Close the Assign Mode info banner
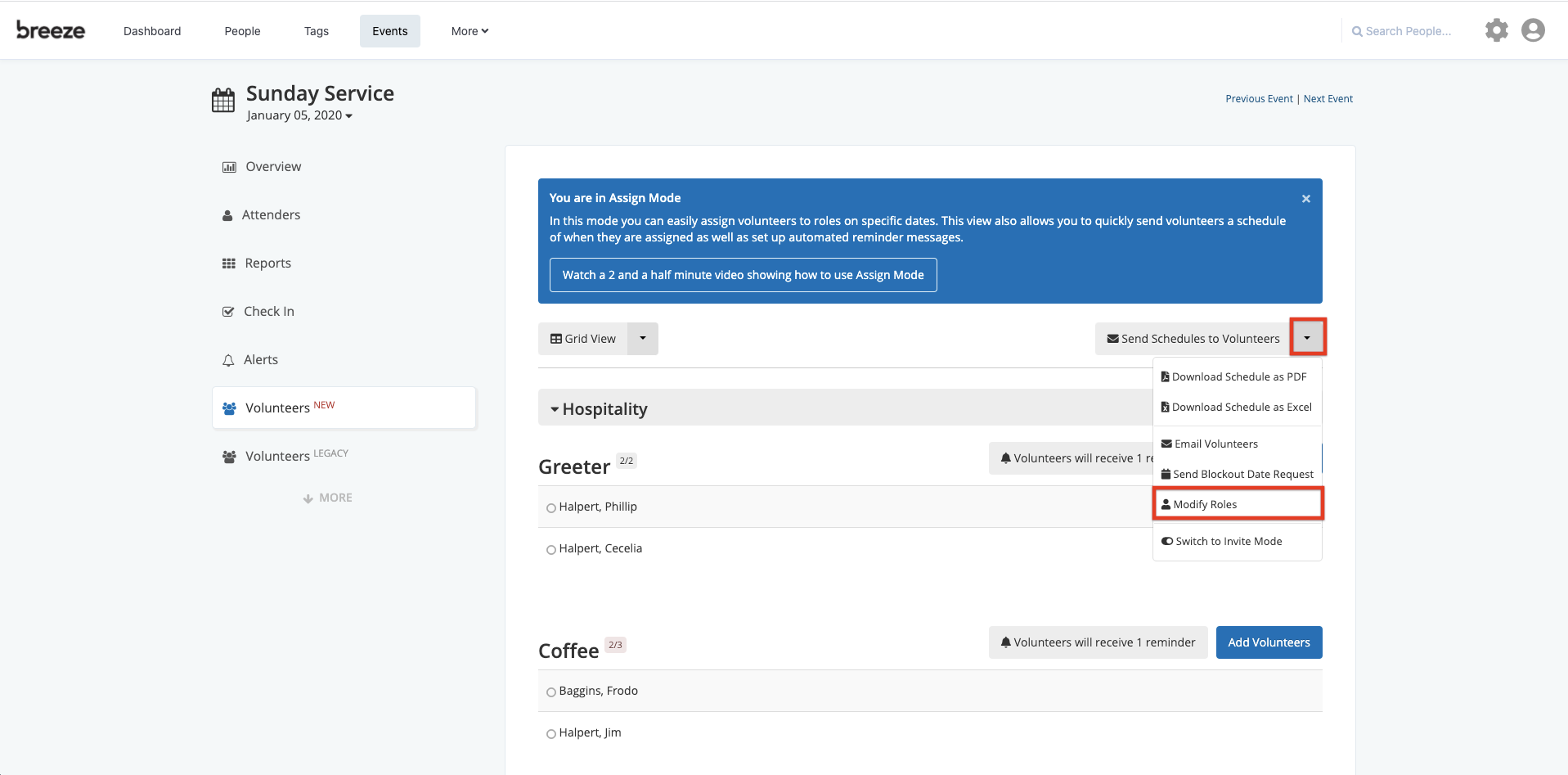 1306,199
